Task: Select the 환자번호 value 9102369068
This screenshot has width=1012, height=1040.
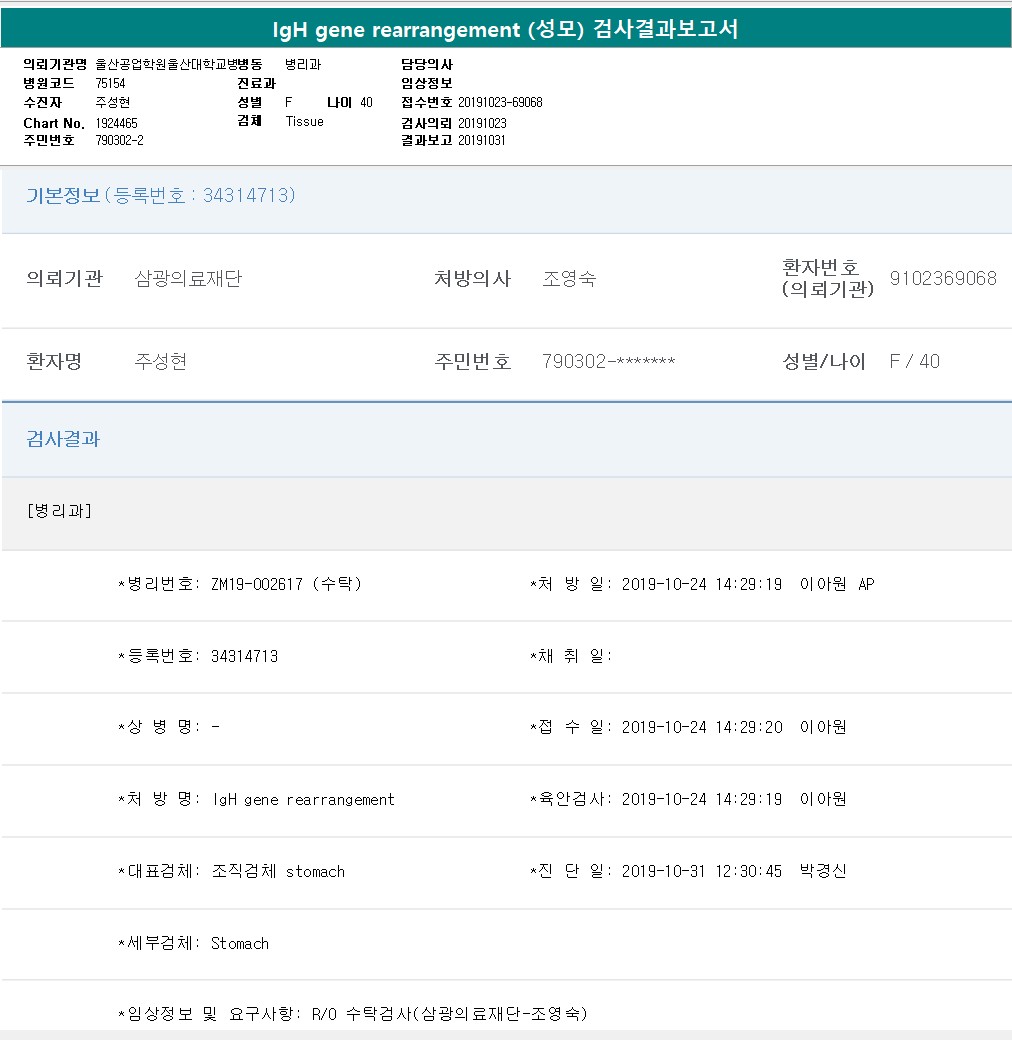Action: tap(943, 279)
